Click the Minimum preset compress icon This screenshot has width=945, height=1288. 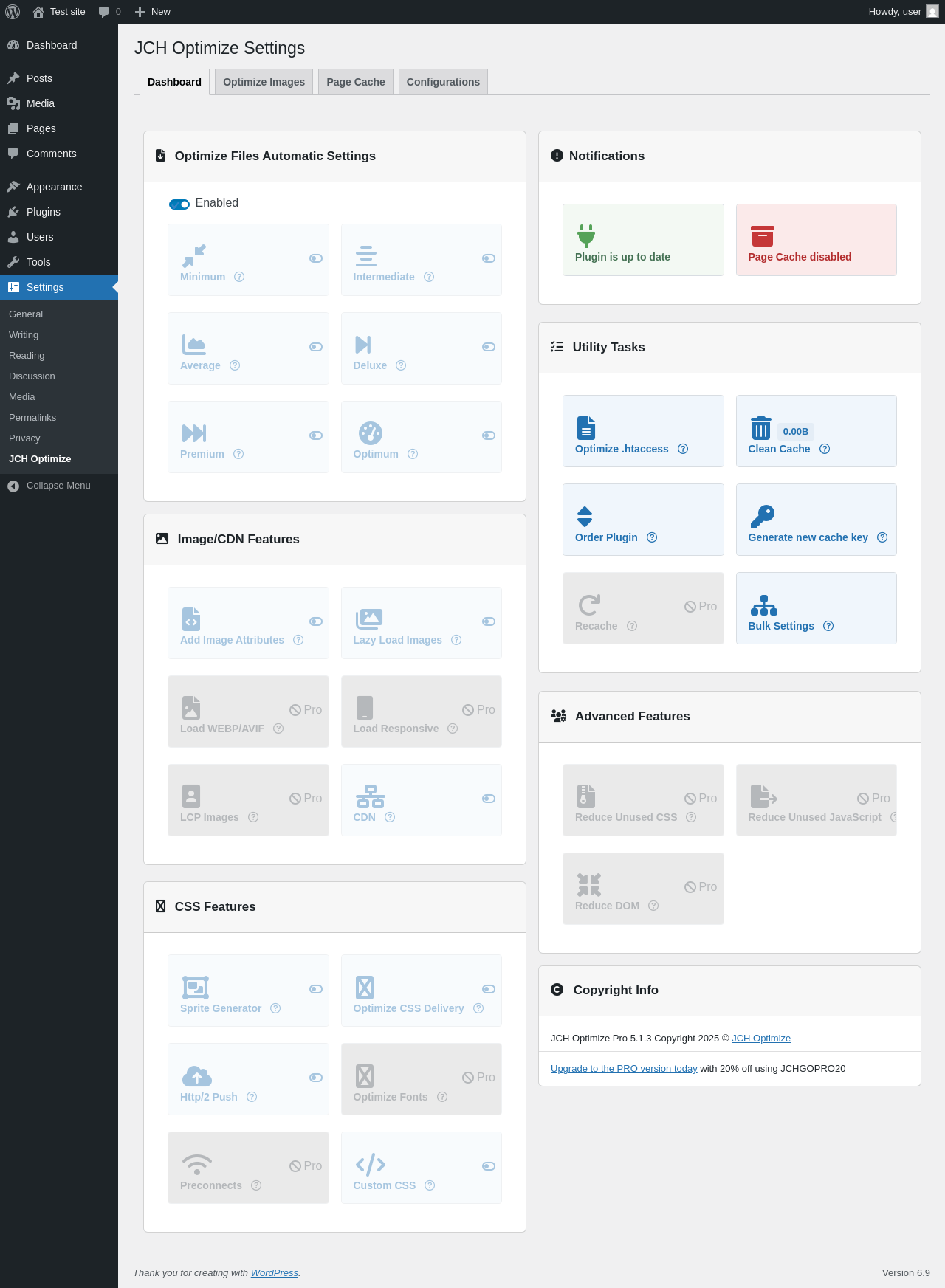tap(194, 256)
